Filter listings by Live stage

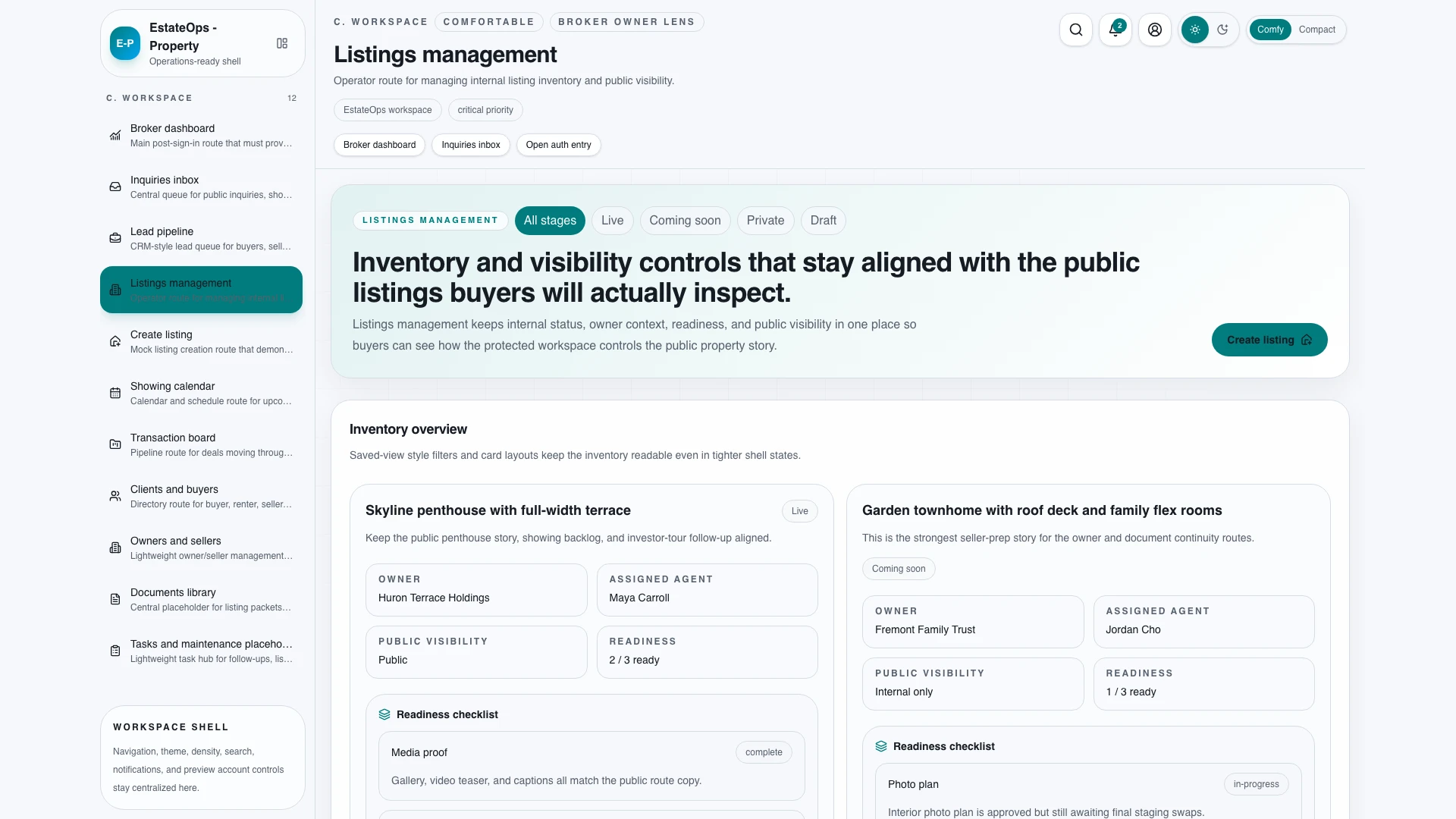click(612, 221)
